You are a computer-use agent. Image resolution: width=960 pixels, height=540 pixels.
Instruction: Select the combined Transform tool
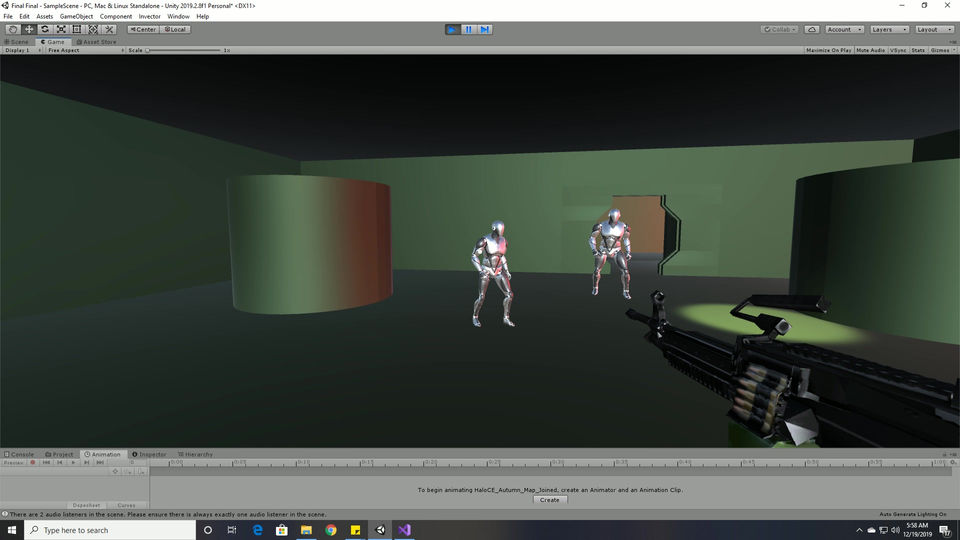[93, 29]
